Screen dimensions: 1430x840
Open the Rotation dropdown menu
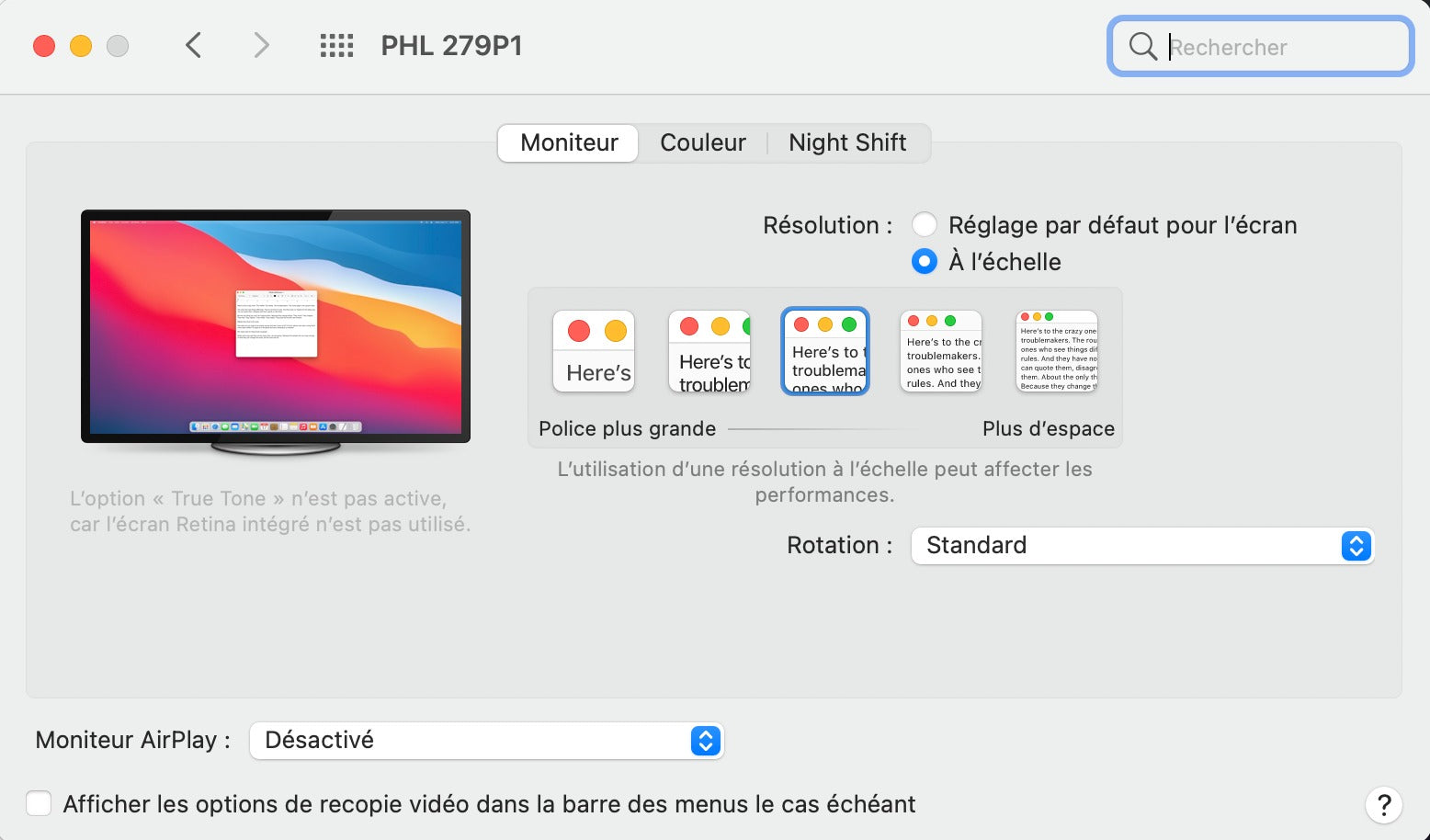click(x=1141, y=546)
